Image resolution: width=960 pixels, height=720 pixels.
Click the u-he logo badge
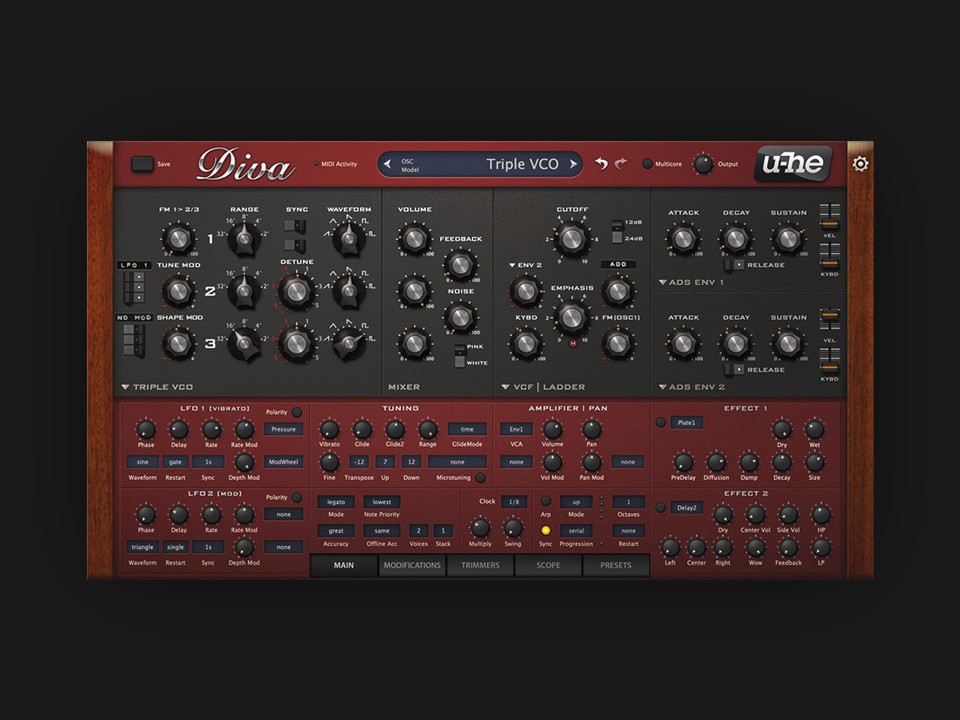point(793,163)
